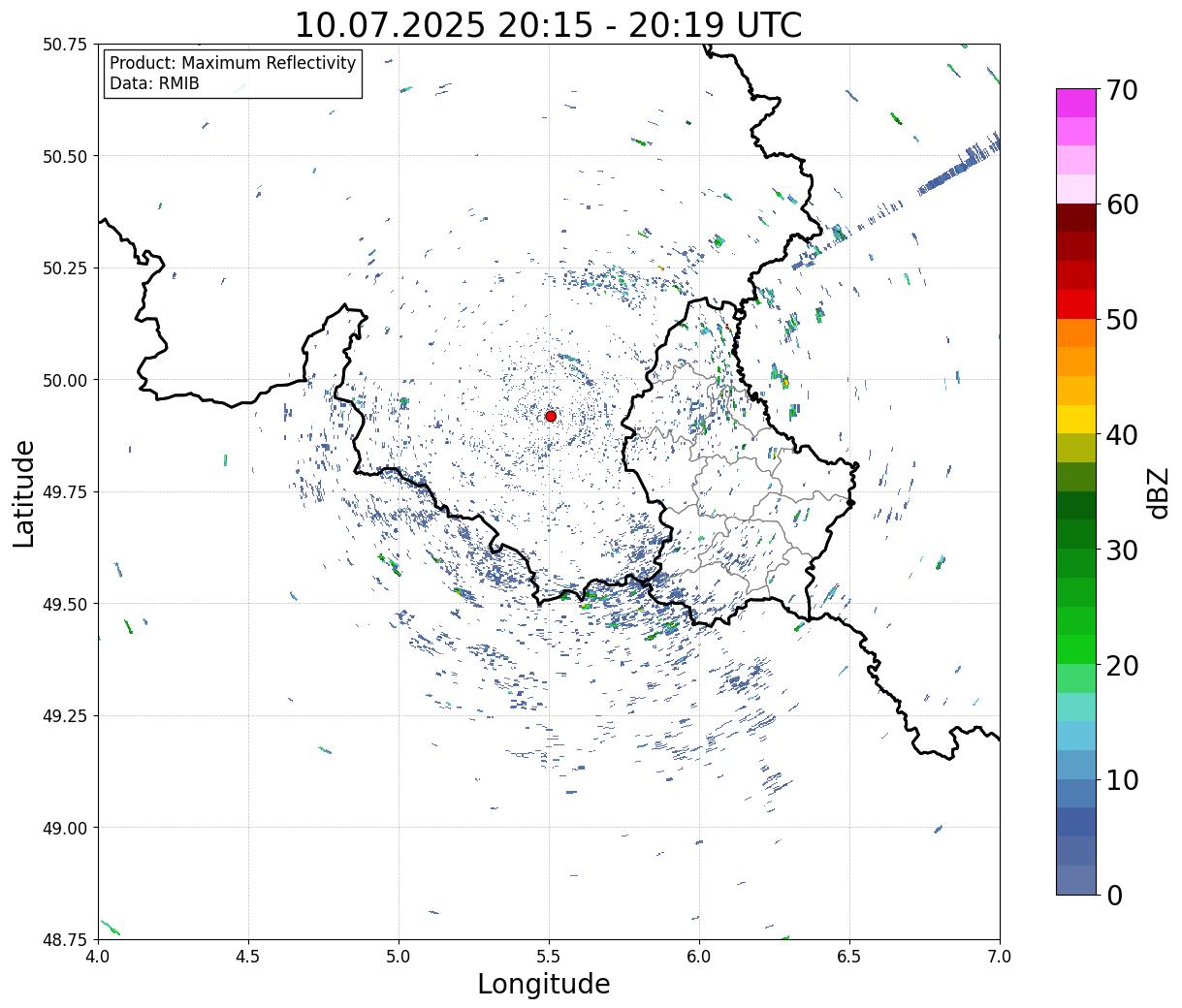Image resolution: width=1182 pixels, height=1008 pixels.
Task: Click the longitude tick label 5.5
Action: [x=549, y=956]
